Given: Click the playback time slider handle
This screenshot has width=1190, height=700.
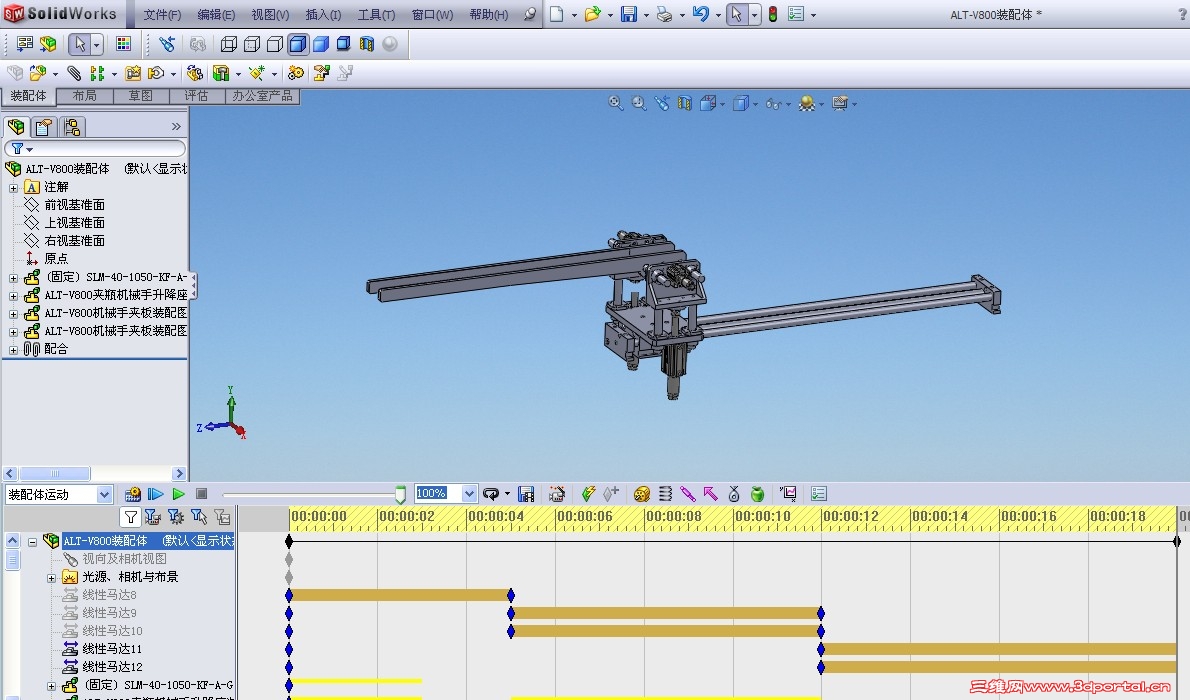Looking at the screenshot, I should point(400,495).
